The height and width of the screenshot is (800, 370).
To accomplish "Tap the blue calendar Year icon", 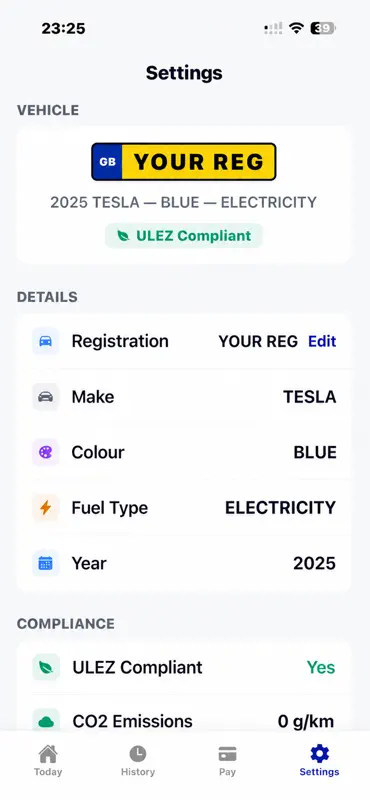I will tap(45, 563).
